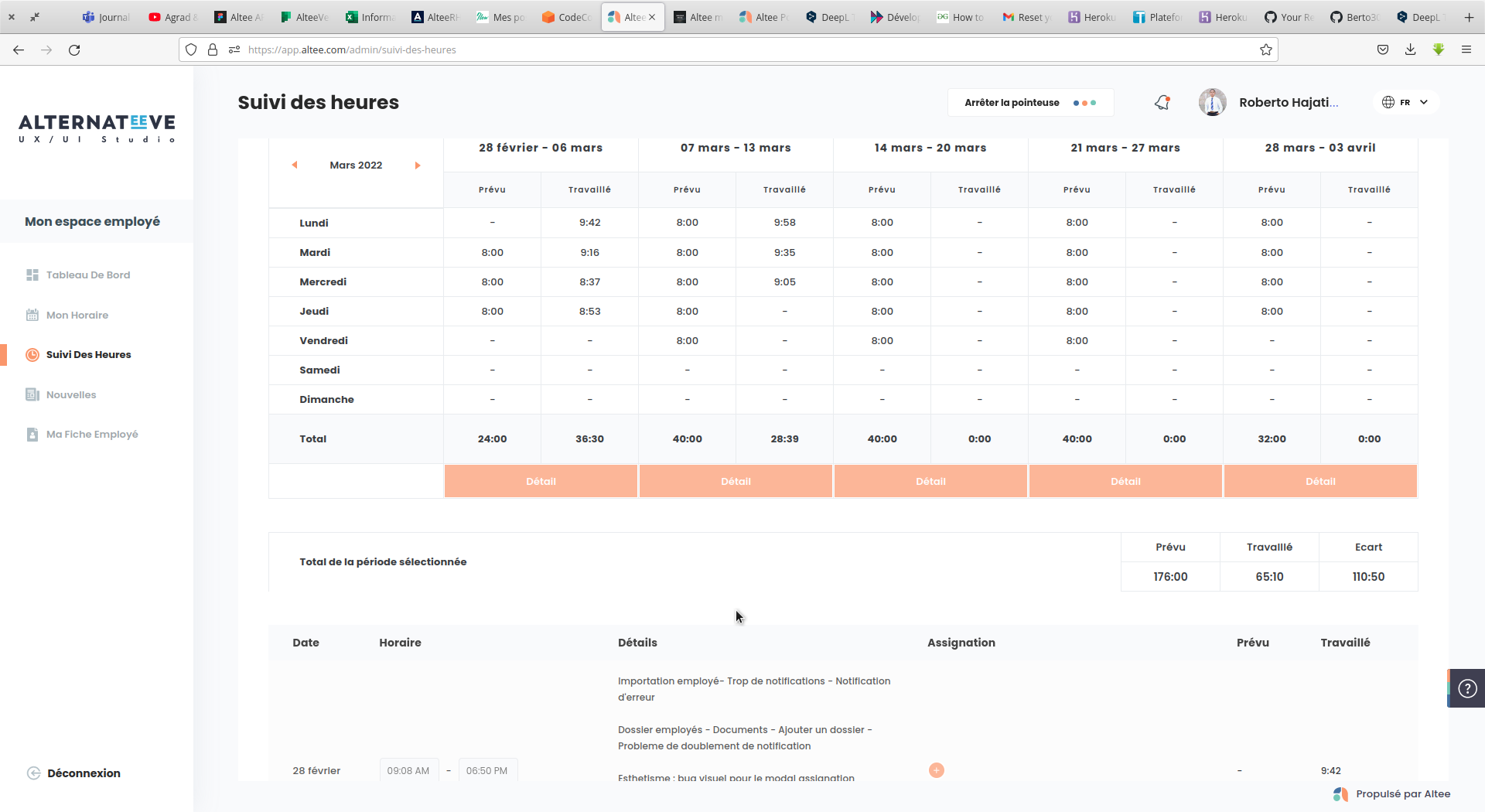Switch to the Berto3 GitHub tab
1485x812 pixels.
[1356, 17]
